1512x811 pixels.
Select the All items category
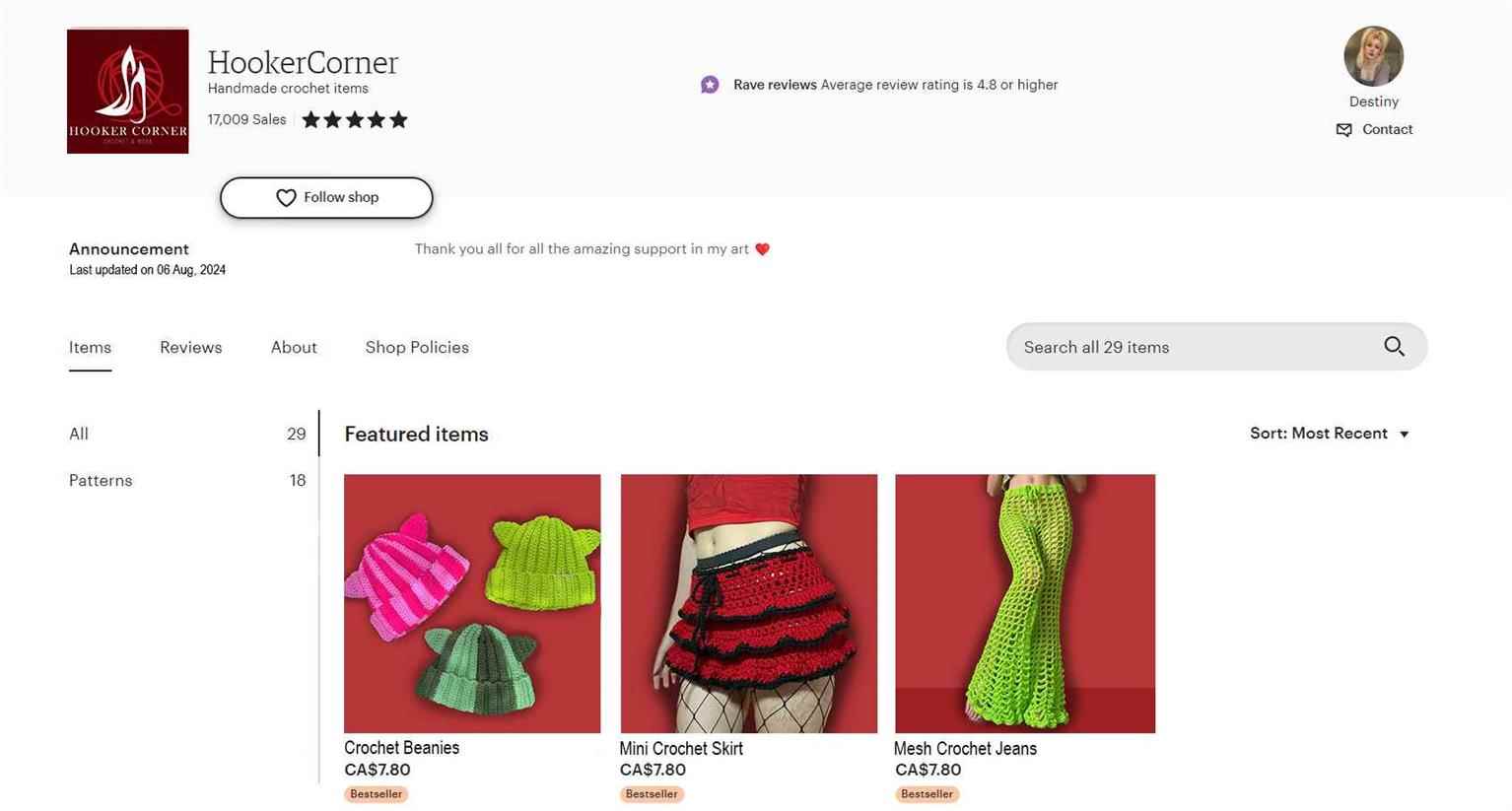187,434
